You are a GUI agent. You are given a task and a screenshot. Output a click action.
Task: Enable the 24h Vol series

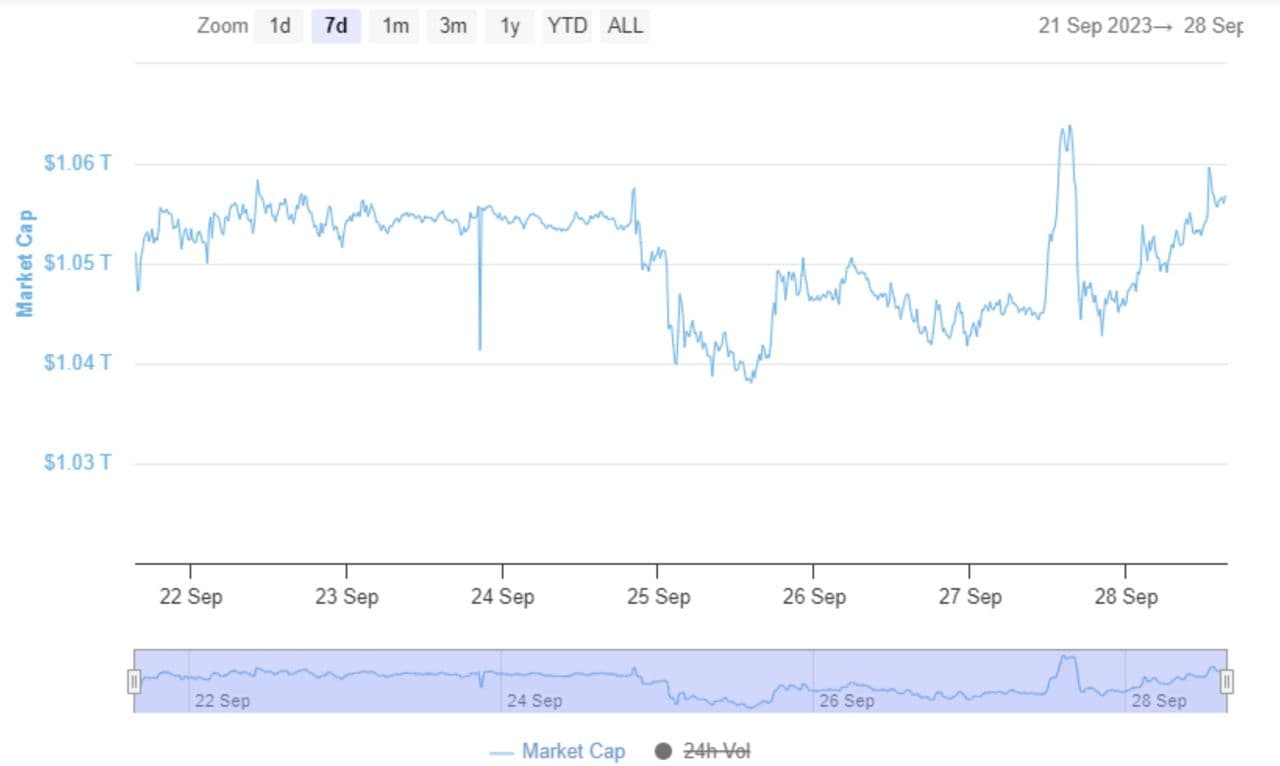(x=716, y=751)
